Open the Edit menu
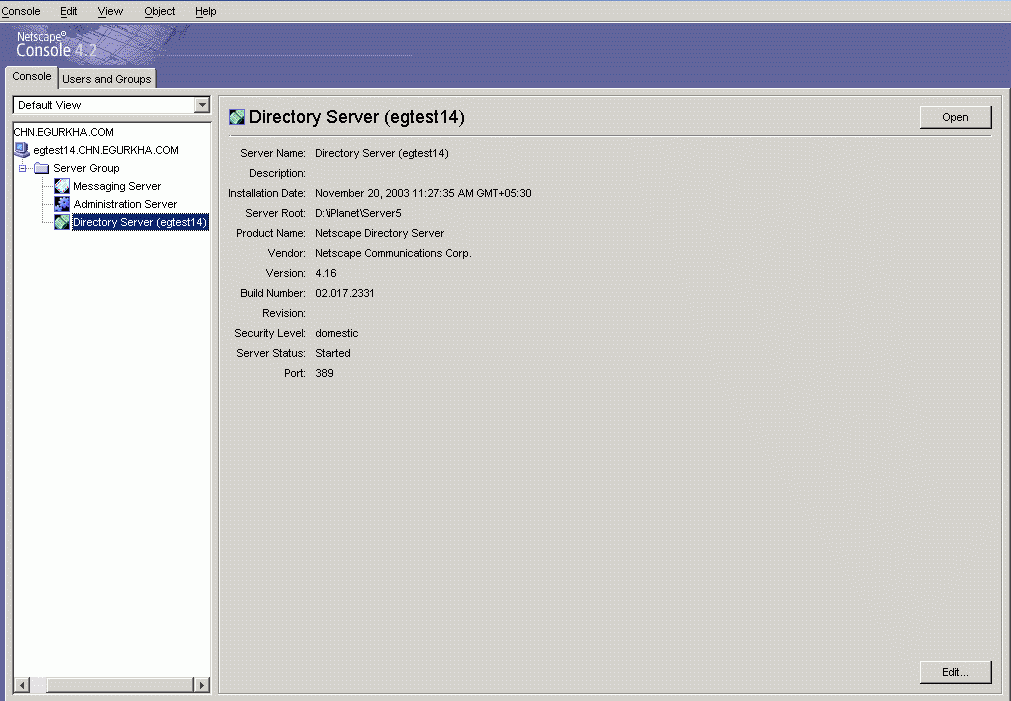Screen dimensions: 1011x701 click(68, 11)
